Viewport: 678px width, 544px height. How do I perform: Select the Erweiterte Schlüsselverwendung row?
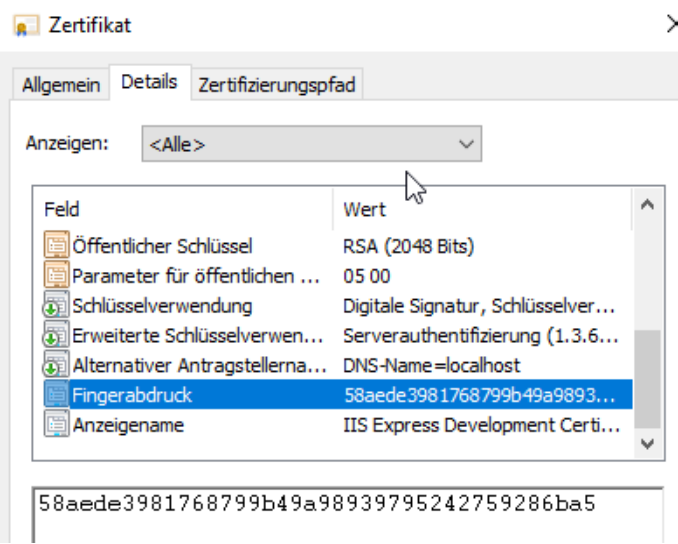point(338,335)
